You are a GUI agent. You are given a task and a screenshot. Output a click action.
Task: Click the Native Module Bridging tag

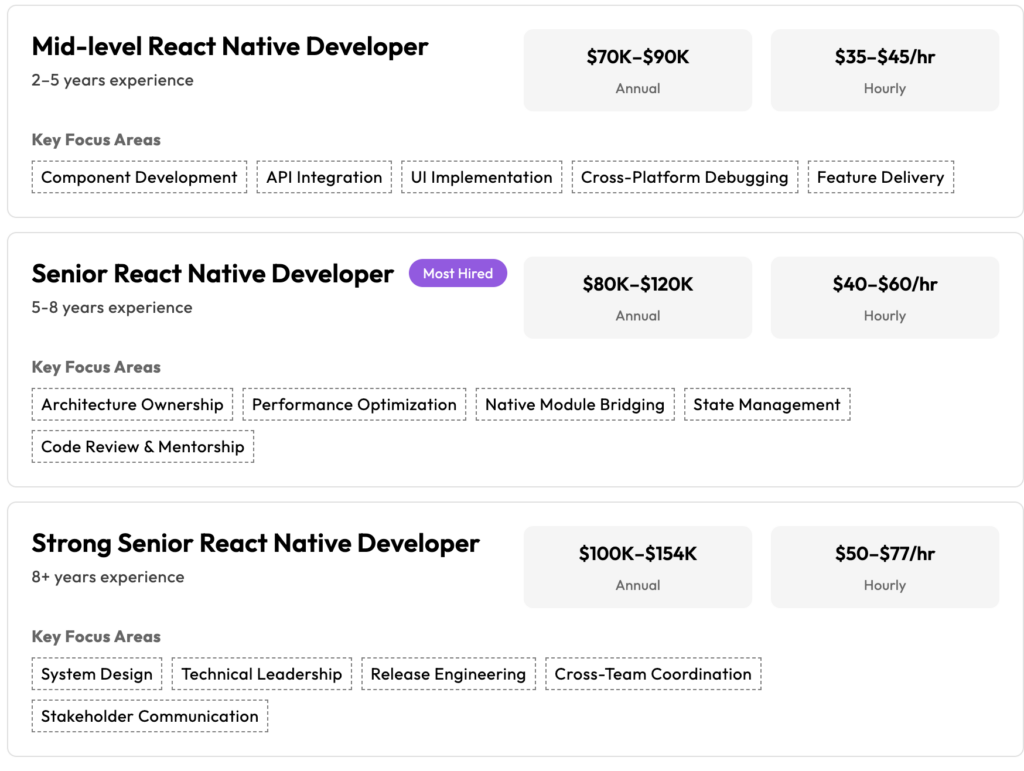pos(575,404)
